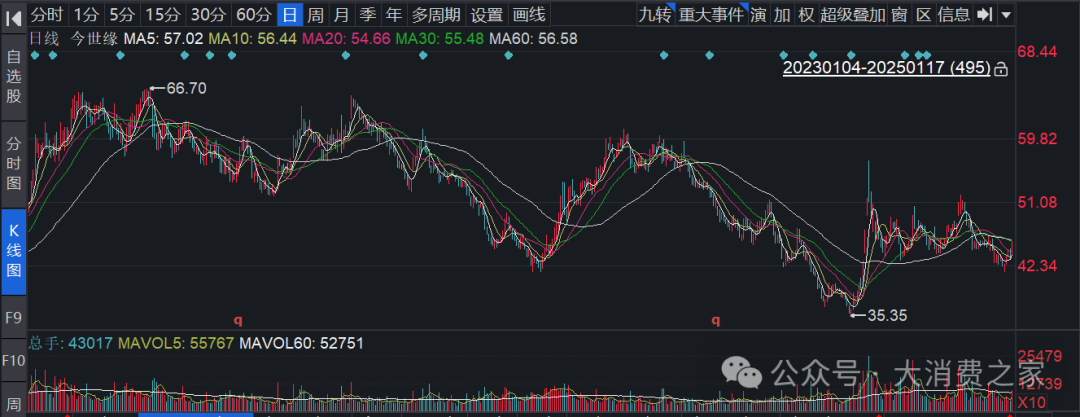Select K线图 tab in left sidebar
The height and width of the screenshot is (417, 1080).
click(13, 252)
